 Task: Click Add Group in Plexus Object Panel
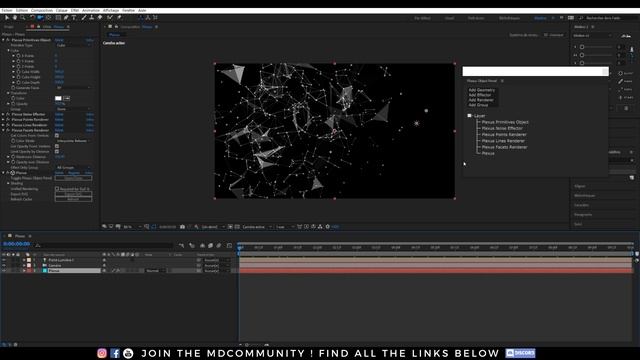pos(478,105)
